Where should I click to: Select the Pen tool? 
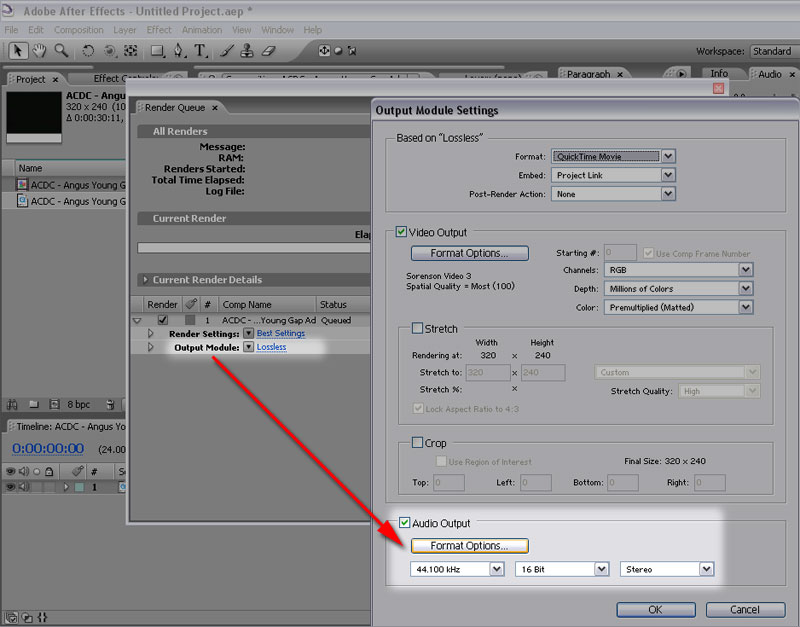click(179, 51)
